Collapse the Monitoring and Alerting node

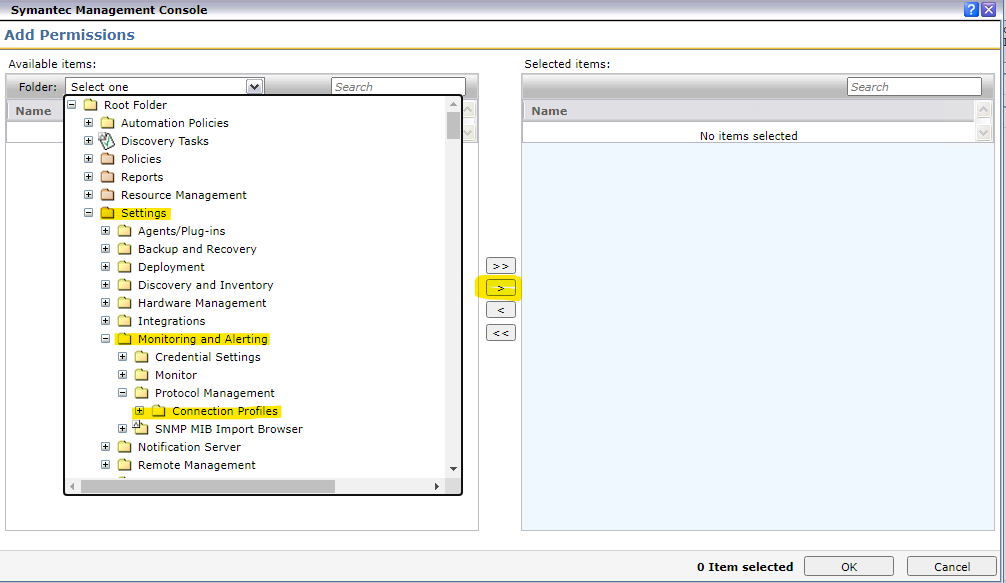click(106, 339)
